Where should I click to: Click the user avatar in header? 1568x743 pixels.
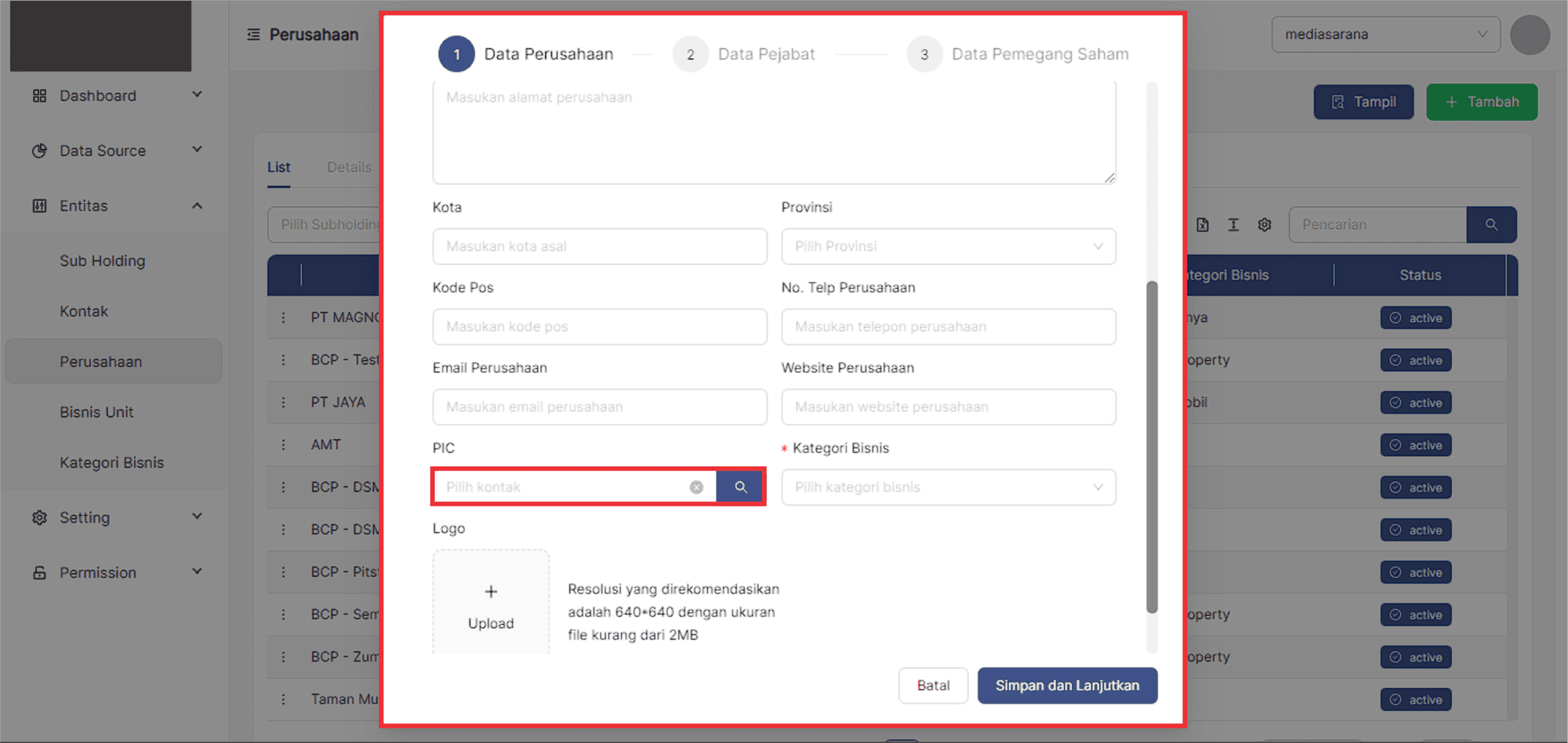coord(1530,34)
